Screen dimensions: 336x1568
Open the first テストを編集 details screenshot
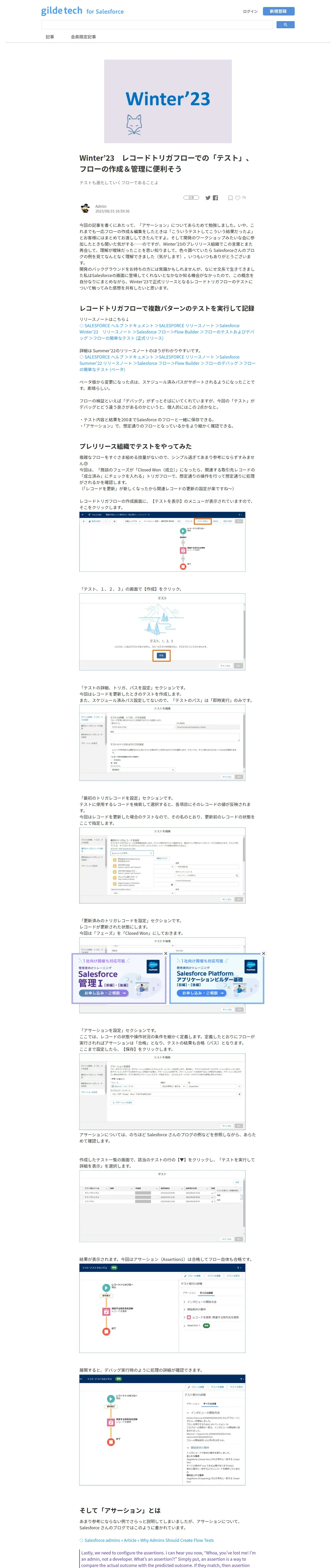click(x=162, y=743)
